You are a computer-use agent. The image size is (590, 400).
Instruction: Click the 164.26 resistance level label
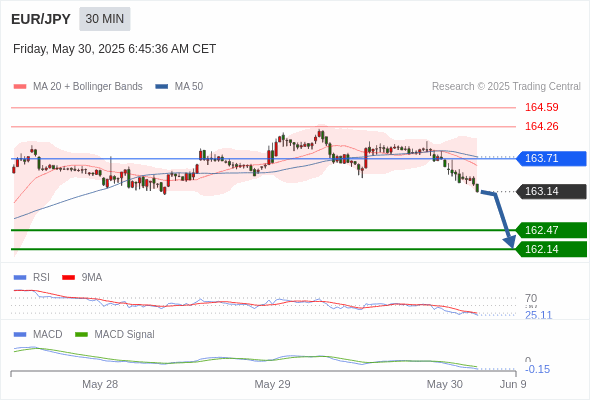tap(541, 126)
